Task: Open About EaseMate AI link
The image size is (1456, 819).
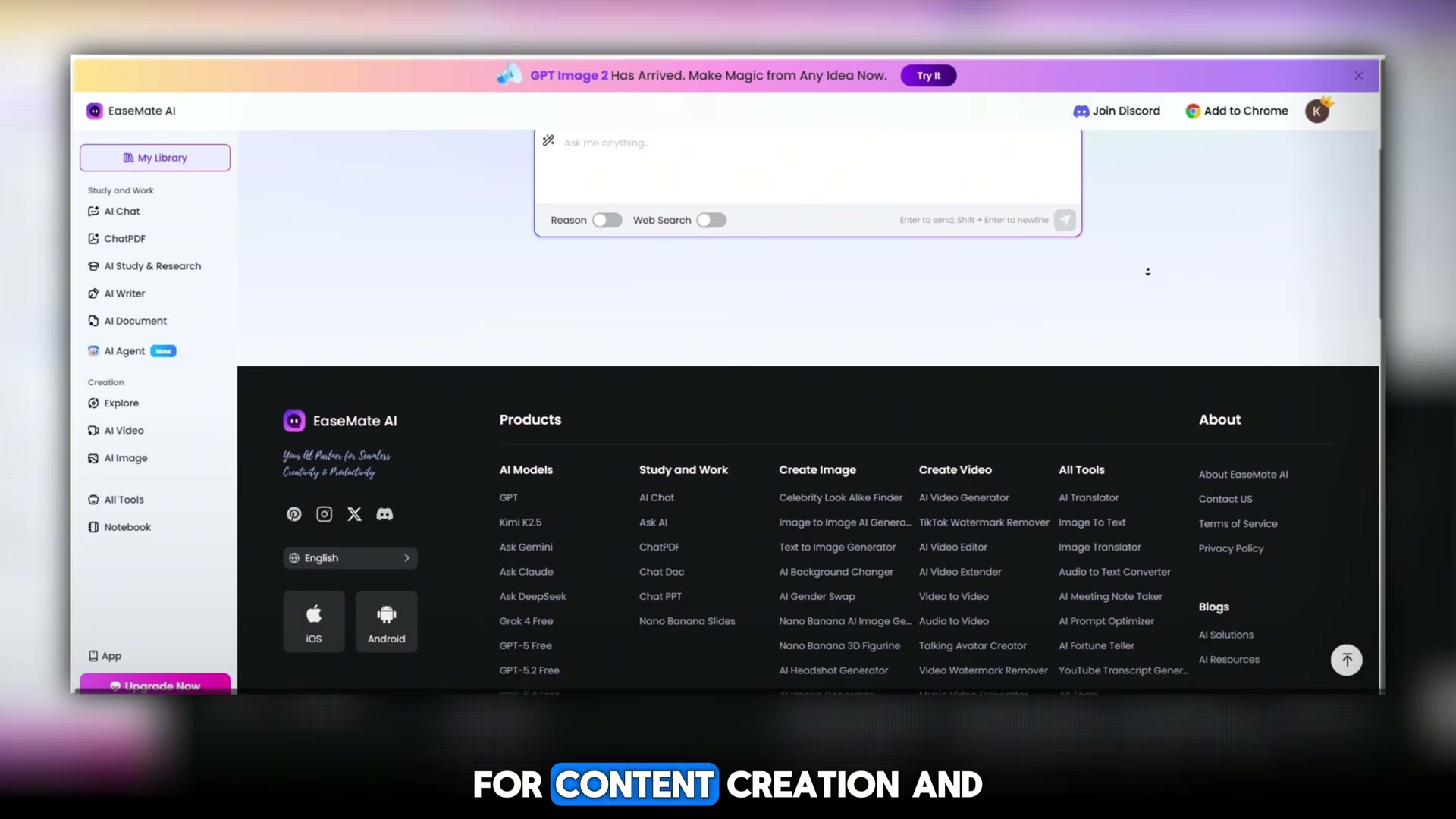Action: pos(1244,475)
